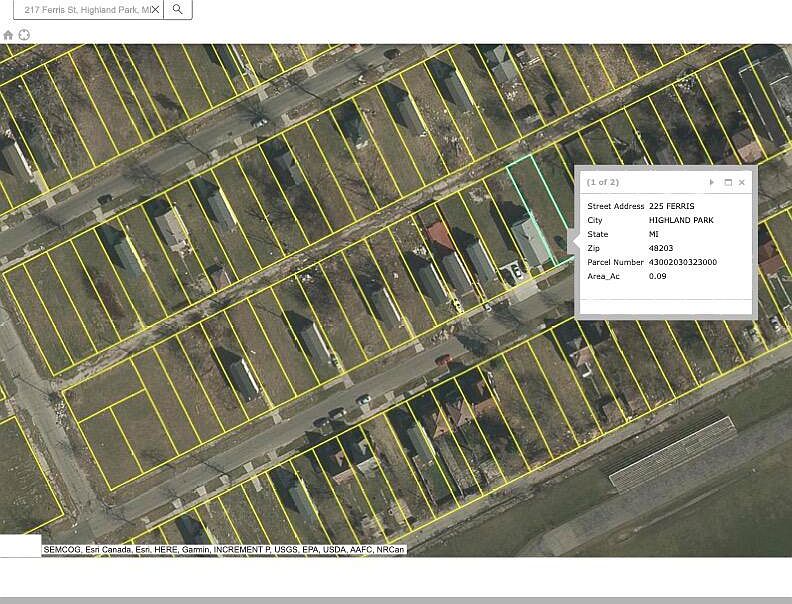Screen dimensions: 792x604
Task: Click the SEMCOG Esri attribution text
Action: [x=224, y=549]
